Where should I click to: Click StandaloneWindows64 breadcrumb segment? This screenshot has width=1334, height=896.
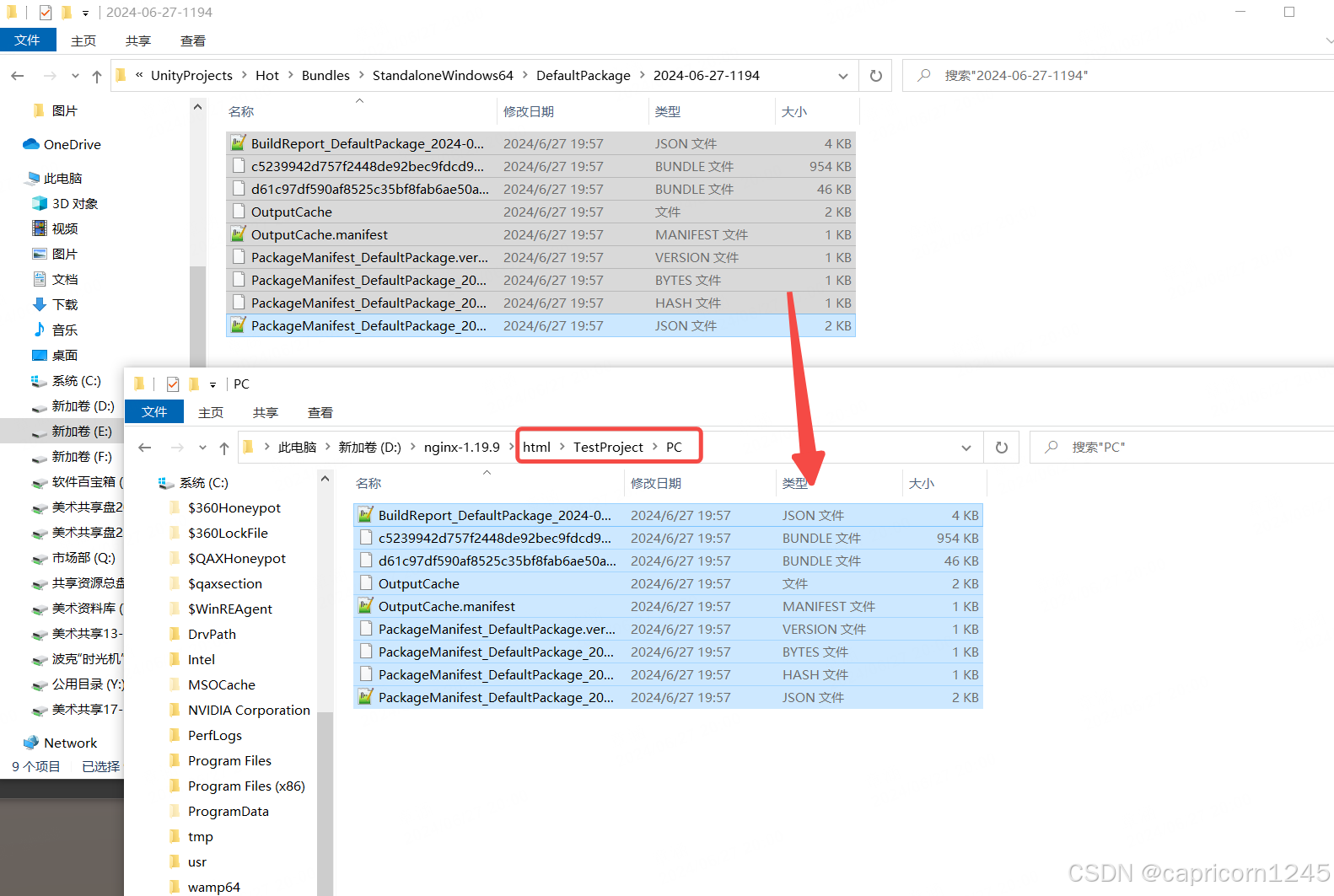coord(443,76)
